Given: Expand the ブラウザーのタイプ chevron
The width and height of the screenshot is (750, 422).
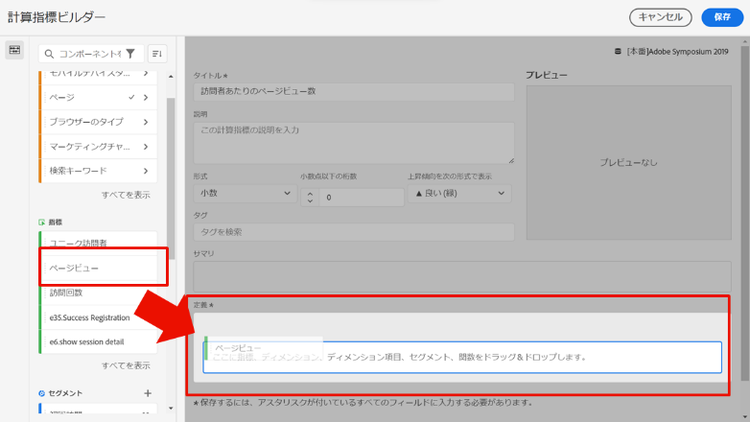Looking at the screenshot, I should [146, 122].
